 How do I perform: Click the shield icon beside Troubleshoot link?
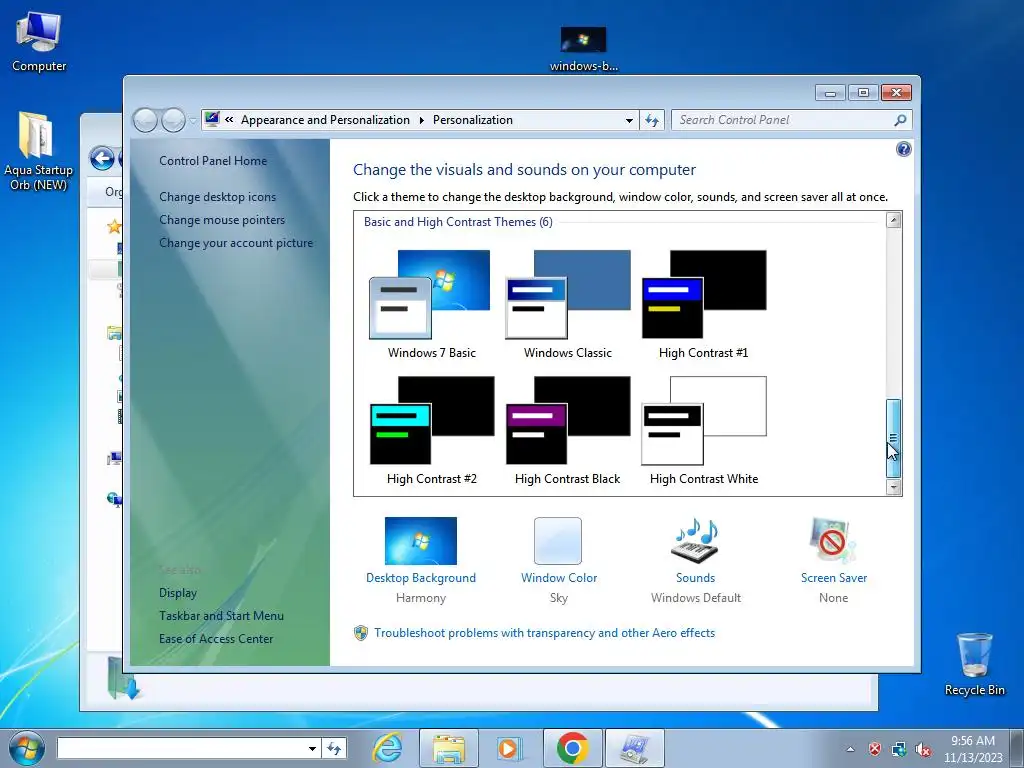(x=360, y=633)
